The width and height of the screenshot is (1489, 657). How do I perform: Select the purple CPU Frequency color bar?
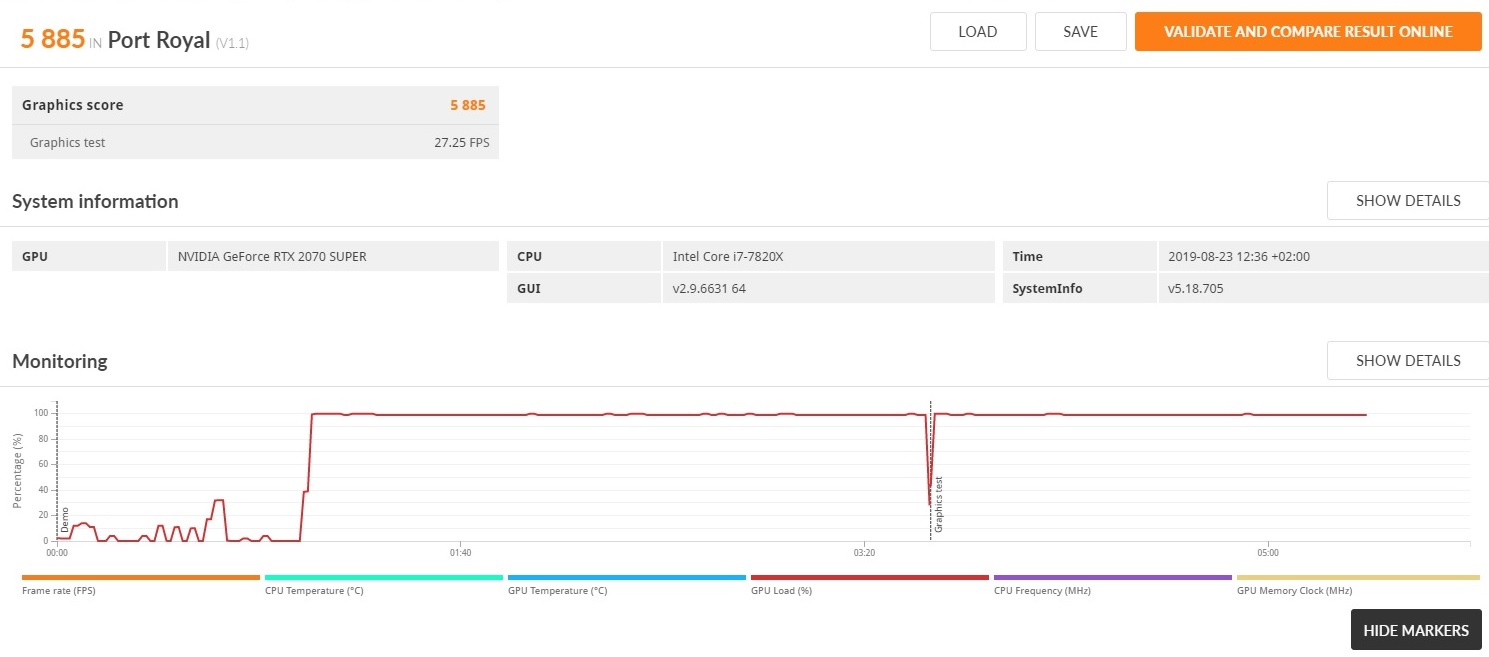[1113, 577]
